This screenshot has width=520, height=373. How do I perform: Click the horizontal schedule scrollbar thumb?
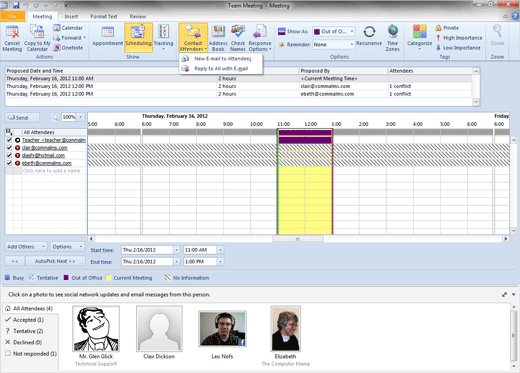pyautogui.click(x=298, y=239)
